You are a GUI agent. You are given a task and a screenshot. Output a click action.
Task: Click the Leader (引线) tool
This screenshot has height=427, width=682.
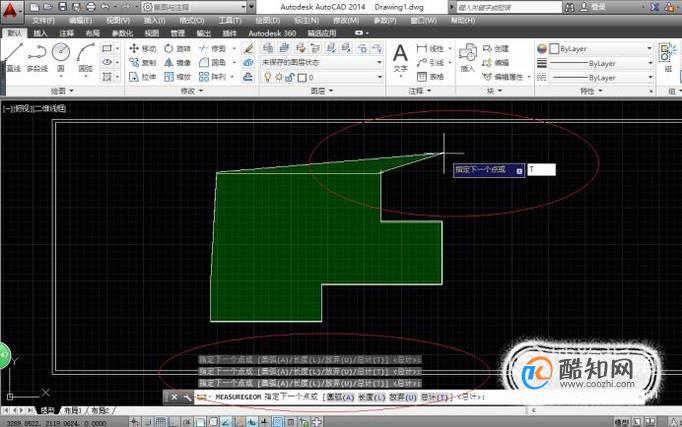pos(430,63)
